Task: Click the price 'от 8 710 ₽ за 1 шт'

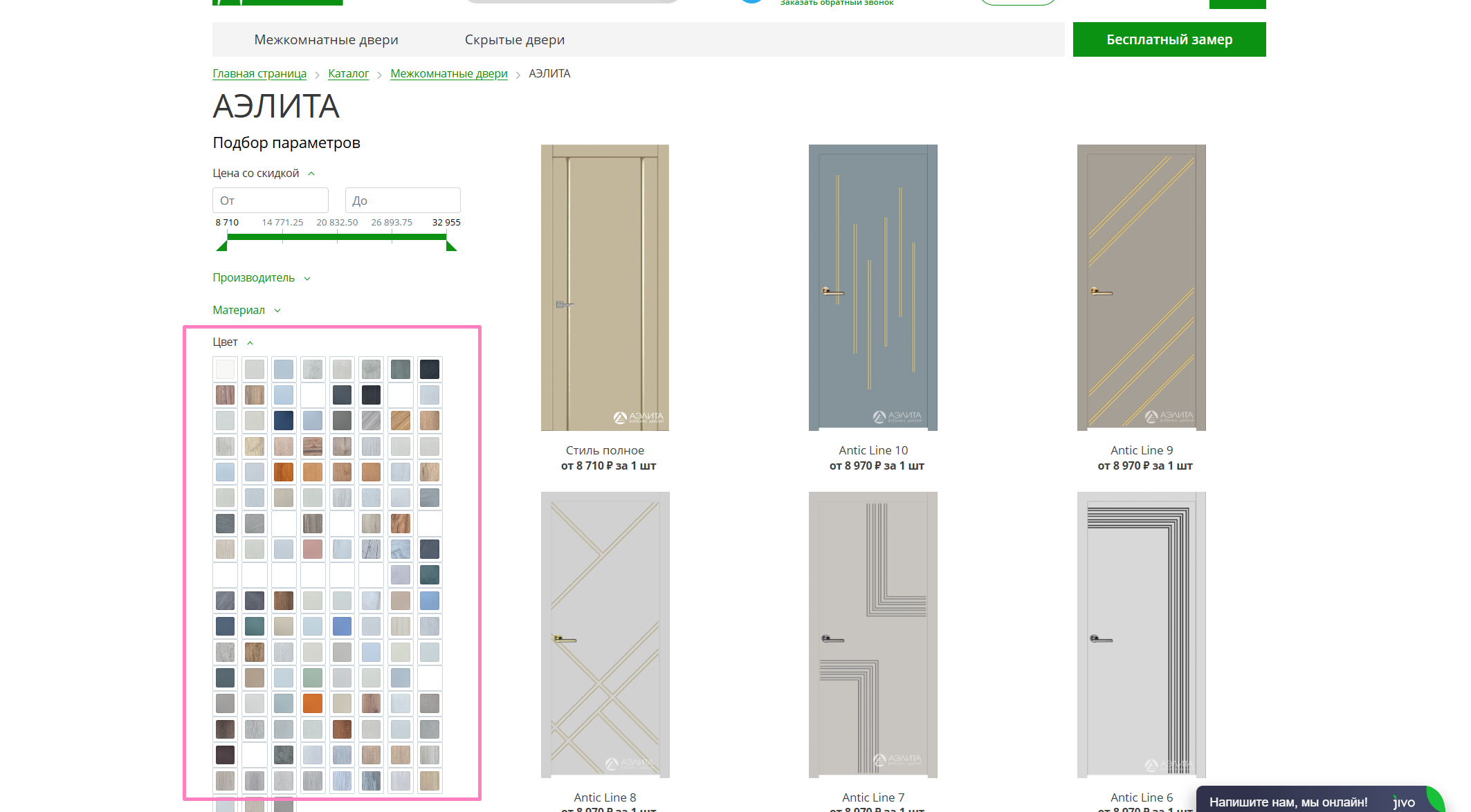Action: tap(608, 465)
